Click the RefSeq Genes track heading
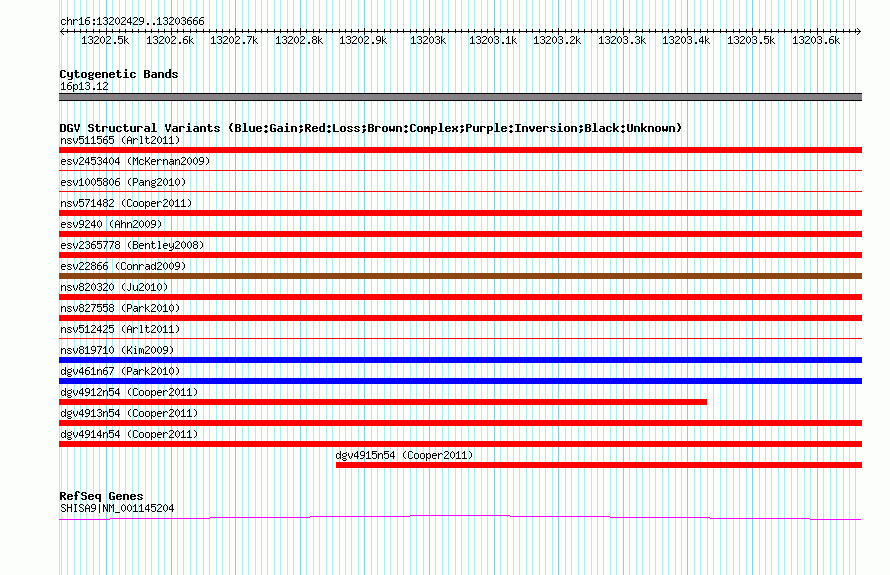 click(x=101, y=496)
